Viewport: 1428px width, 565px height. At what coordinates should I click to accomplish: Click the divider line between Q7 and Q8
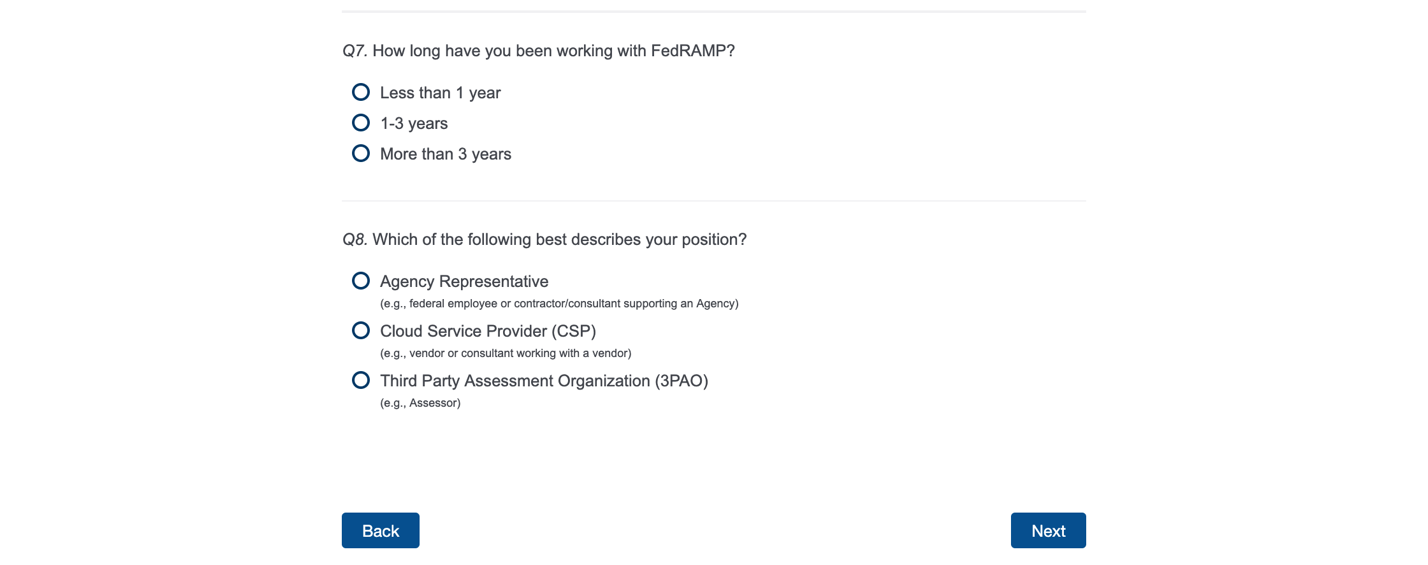tap(713, 201)
